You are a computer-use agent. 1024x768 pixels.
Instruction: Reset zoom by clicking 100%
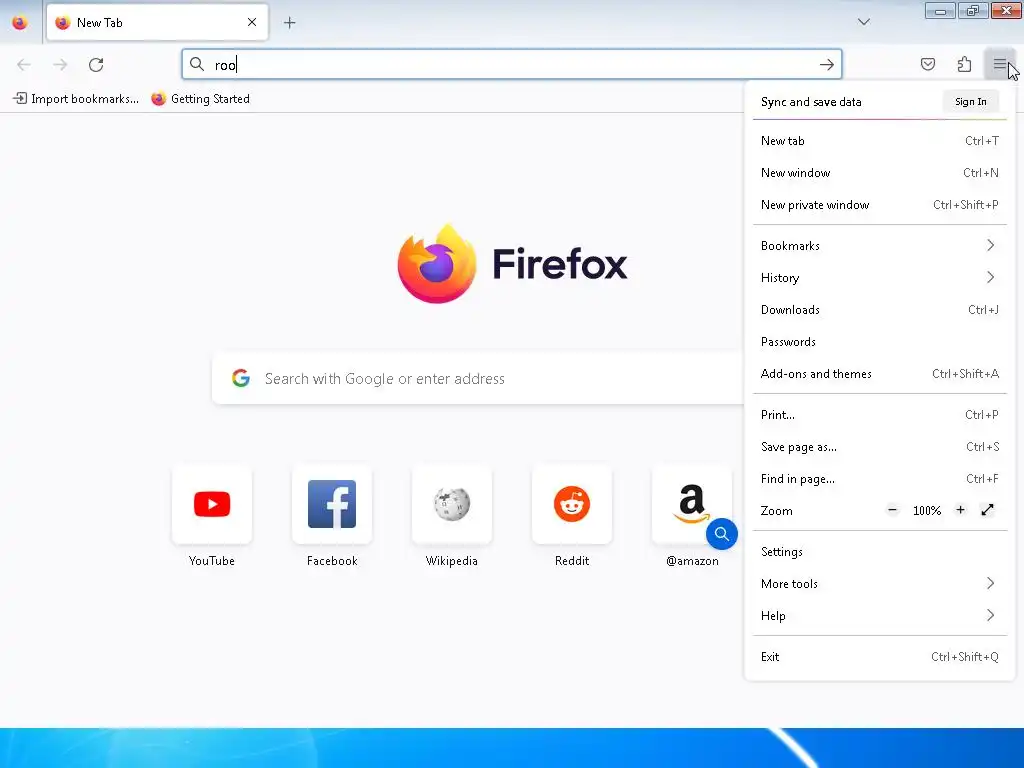pyautogui.click(x=927, y=511)
